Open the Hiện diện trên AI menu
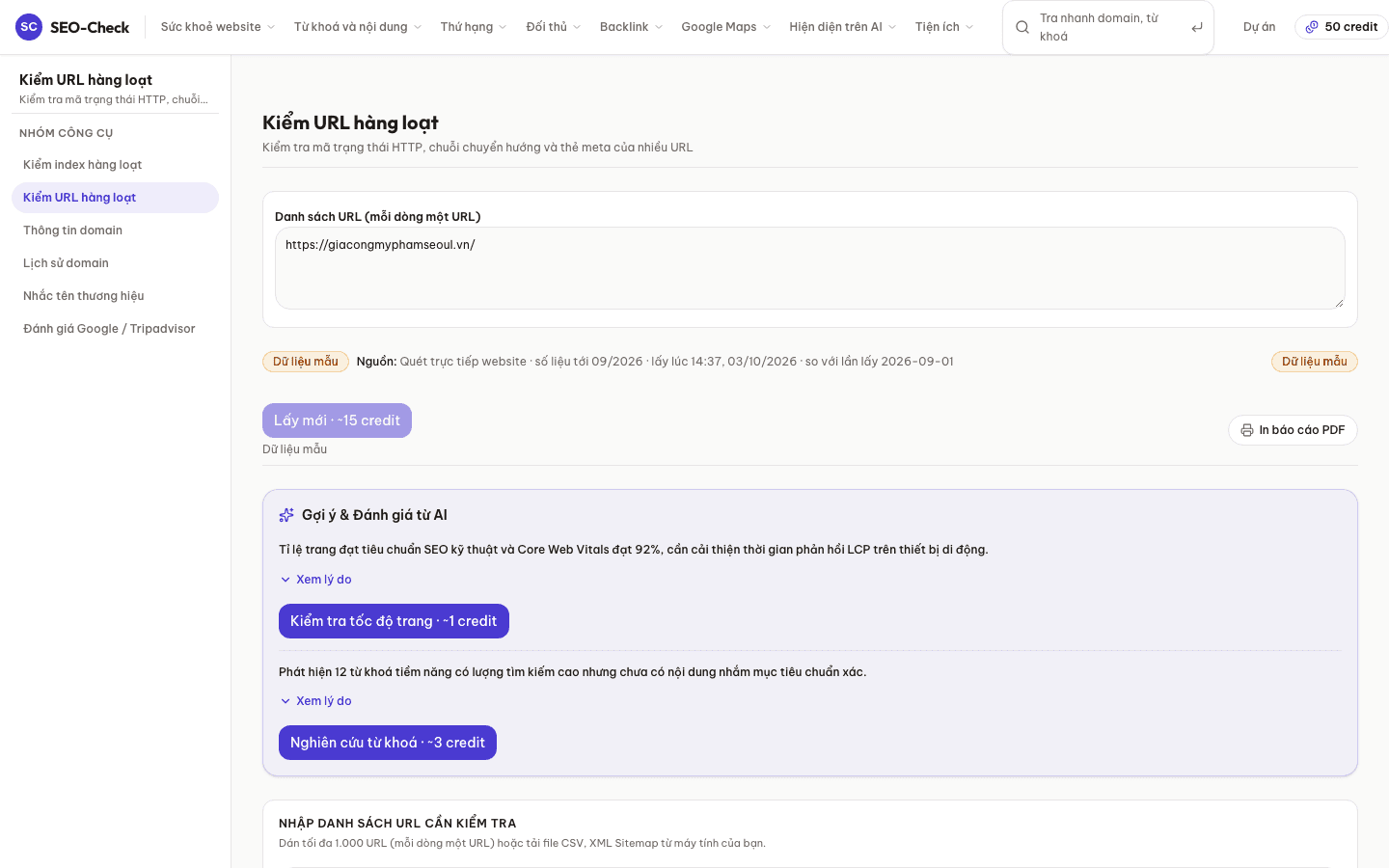The height and width of the screenshot is (868, 1389). tap(843, 27)
